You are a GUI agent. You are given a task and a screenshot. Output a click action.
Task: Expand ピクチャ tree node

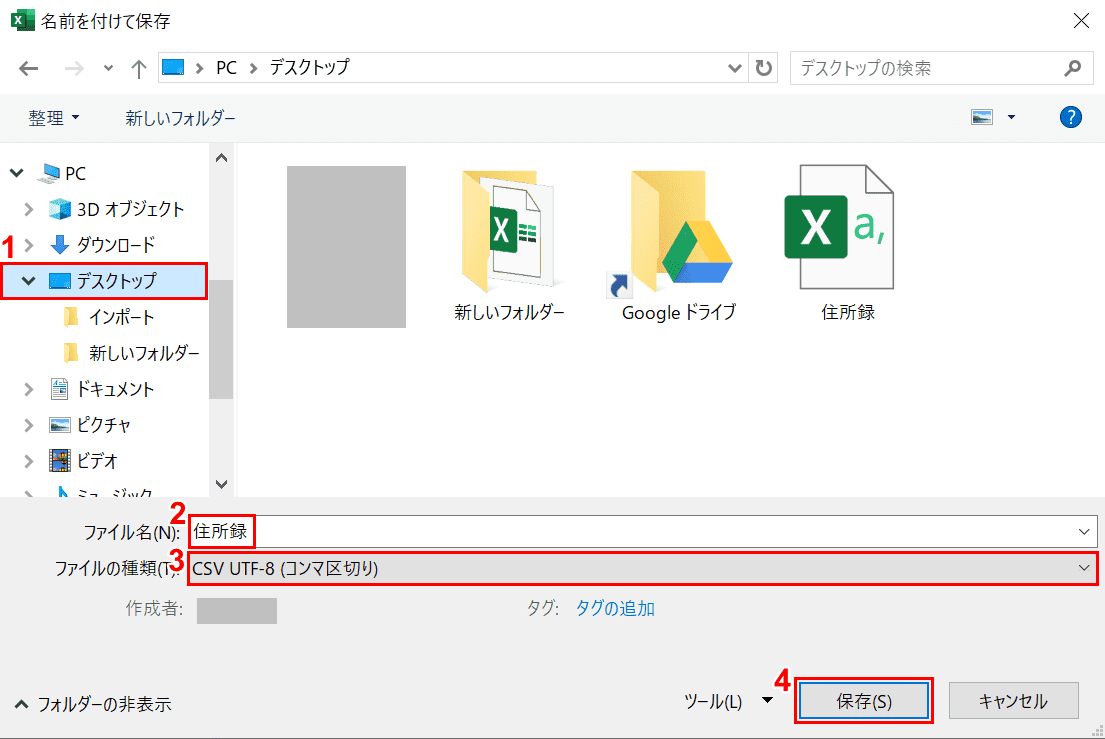[x=28, y=425]
